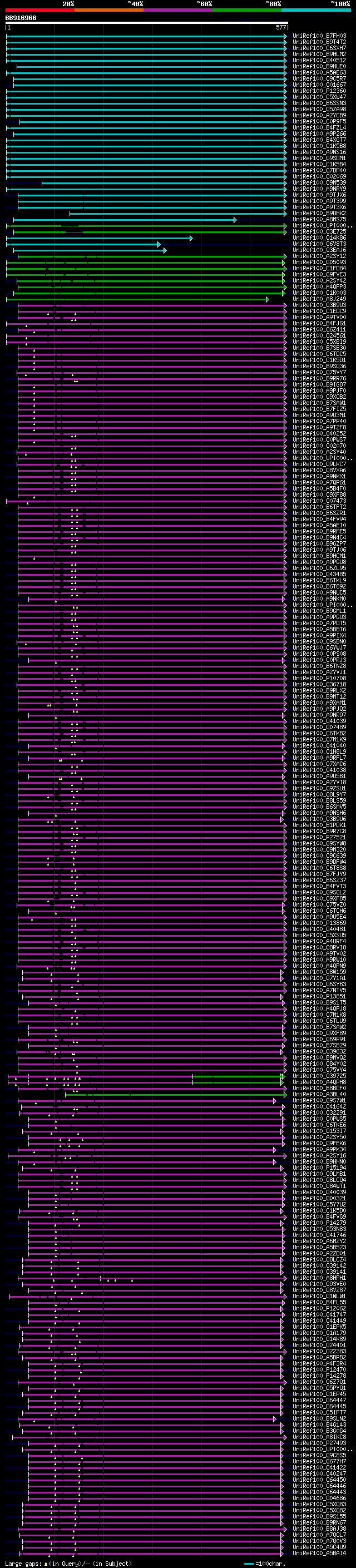Click the 577 query length marker

(x=280, y=28)
